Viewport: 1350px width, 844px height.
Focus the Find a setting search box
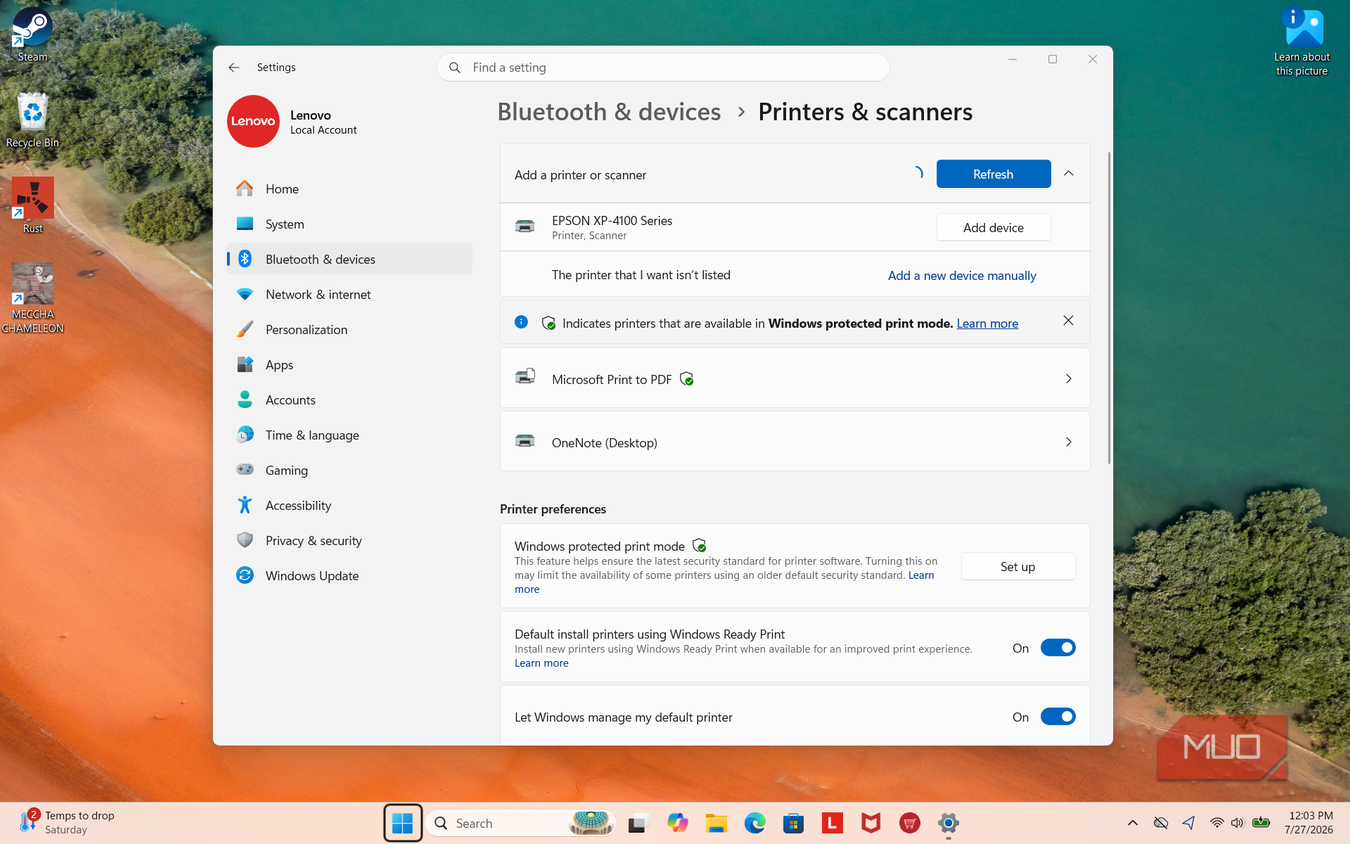(663, 67)
